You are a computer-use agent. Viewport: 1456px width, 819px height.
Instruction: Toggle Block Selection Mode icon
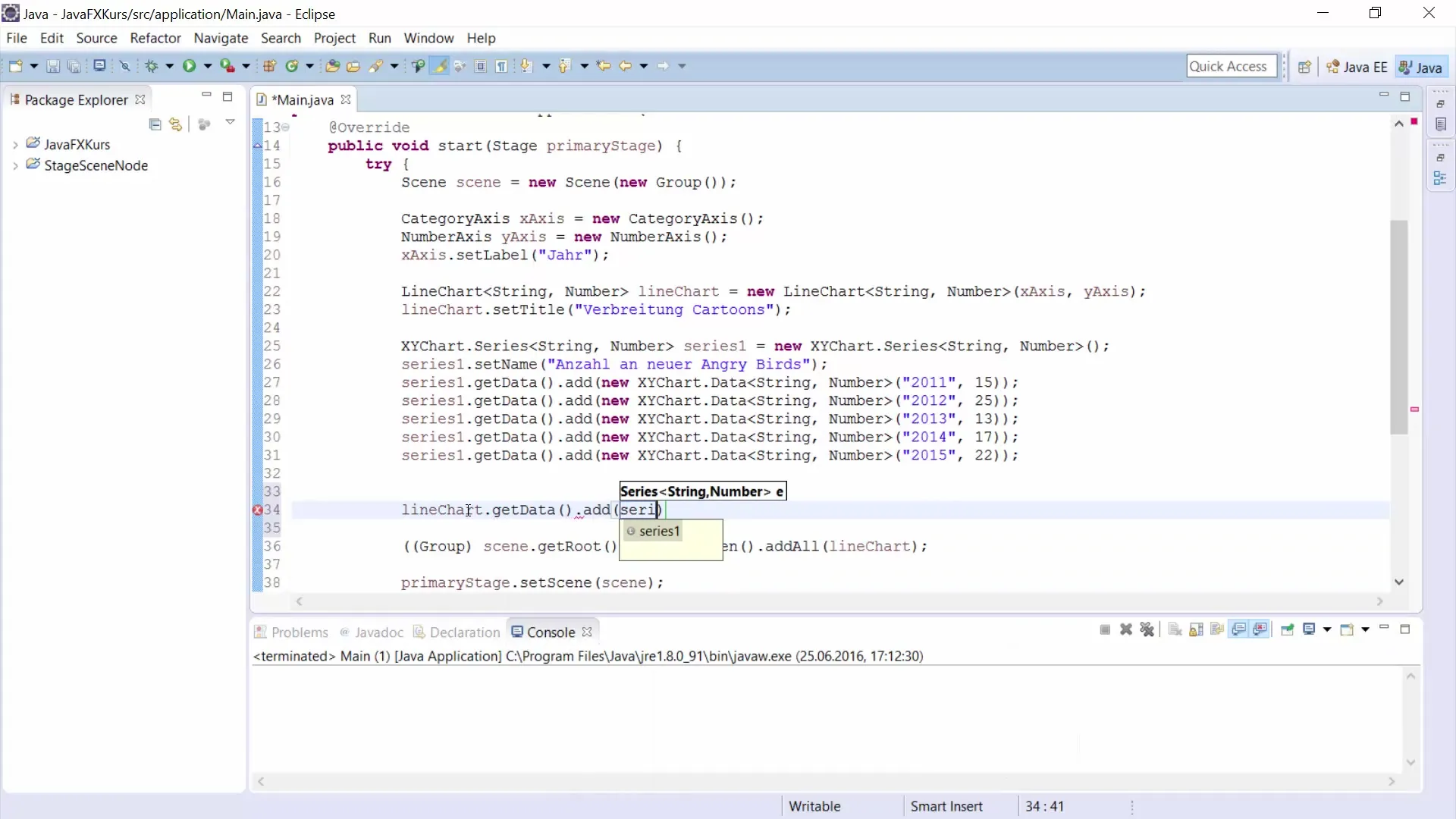point(481,67)
